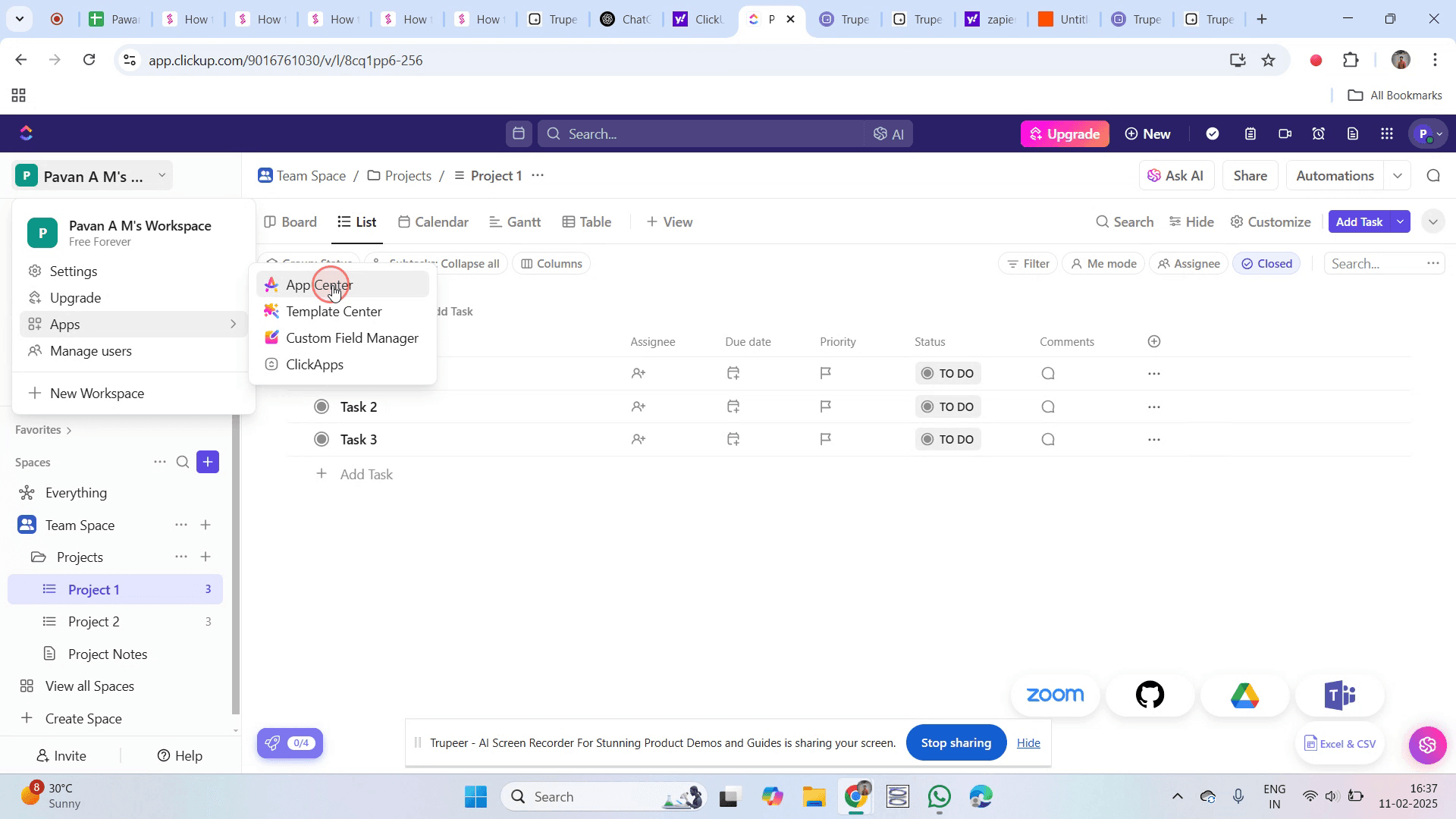The image size is (1456, 819).
Task: Enable Me mode filter
Action: coord(1103,264)
